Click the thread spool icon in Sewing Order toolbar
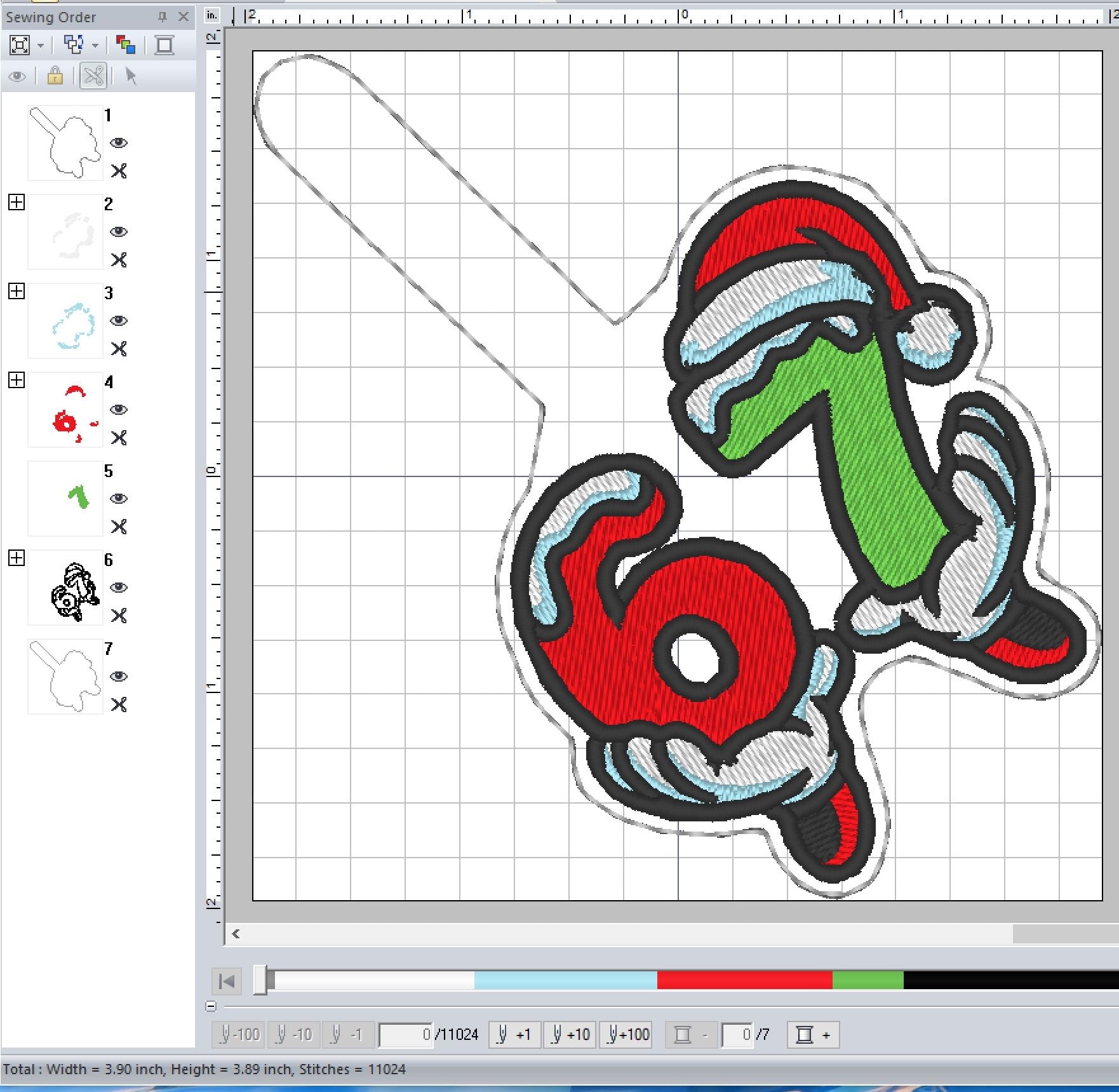The width and height of the screenshot is (1119, 1092). point(164,45)
